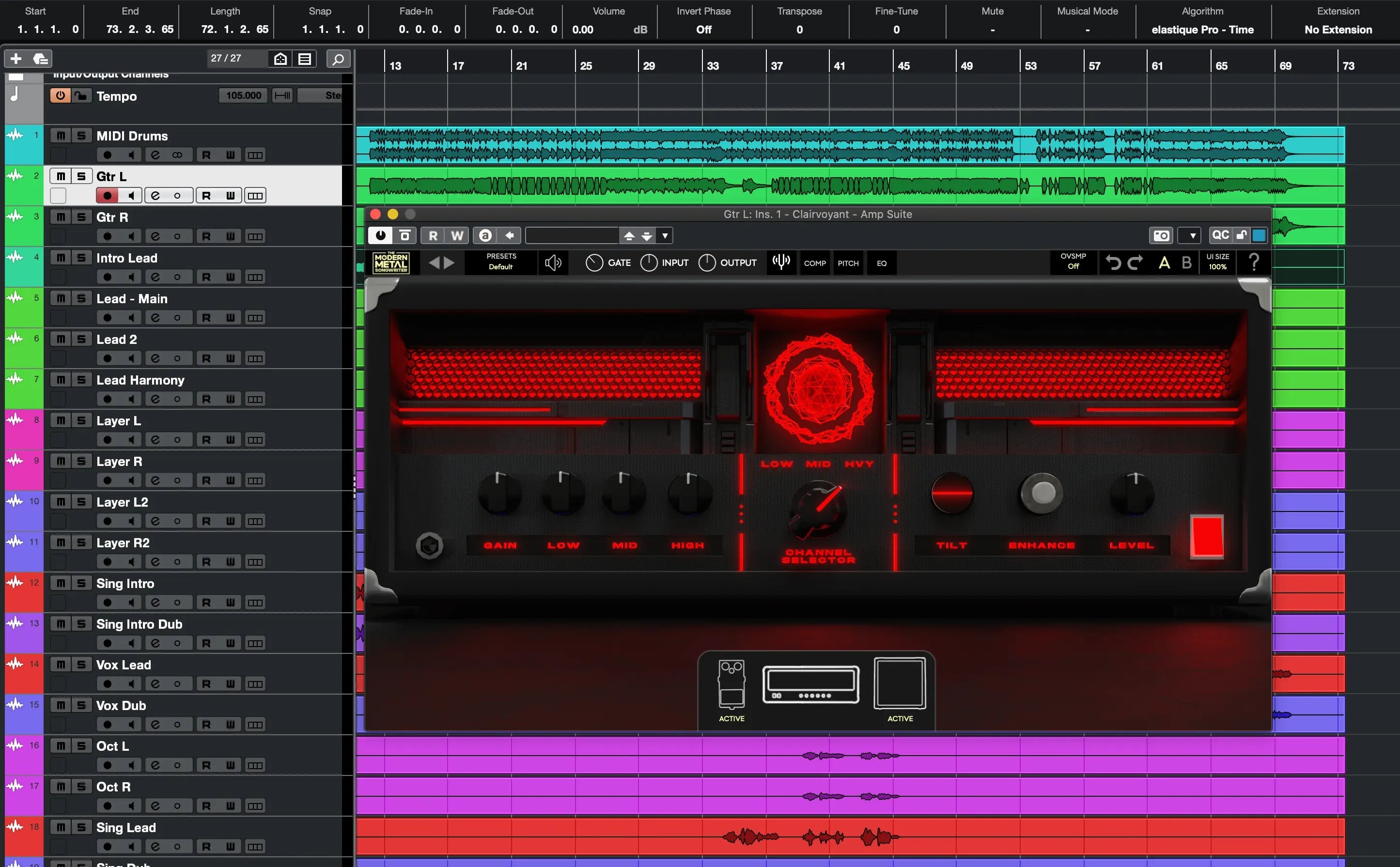This screenshot has height=867, width=1400.
Task: Select the stompbox pedal section icon
Action: click(x=731, y=684)
